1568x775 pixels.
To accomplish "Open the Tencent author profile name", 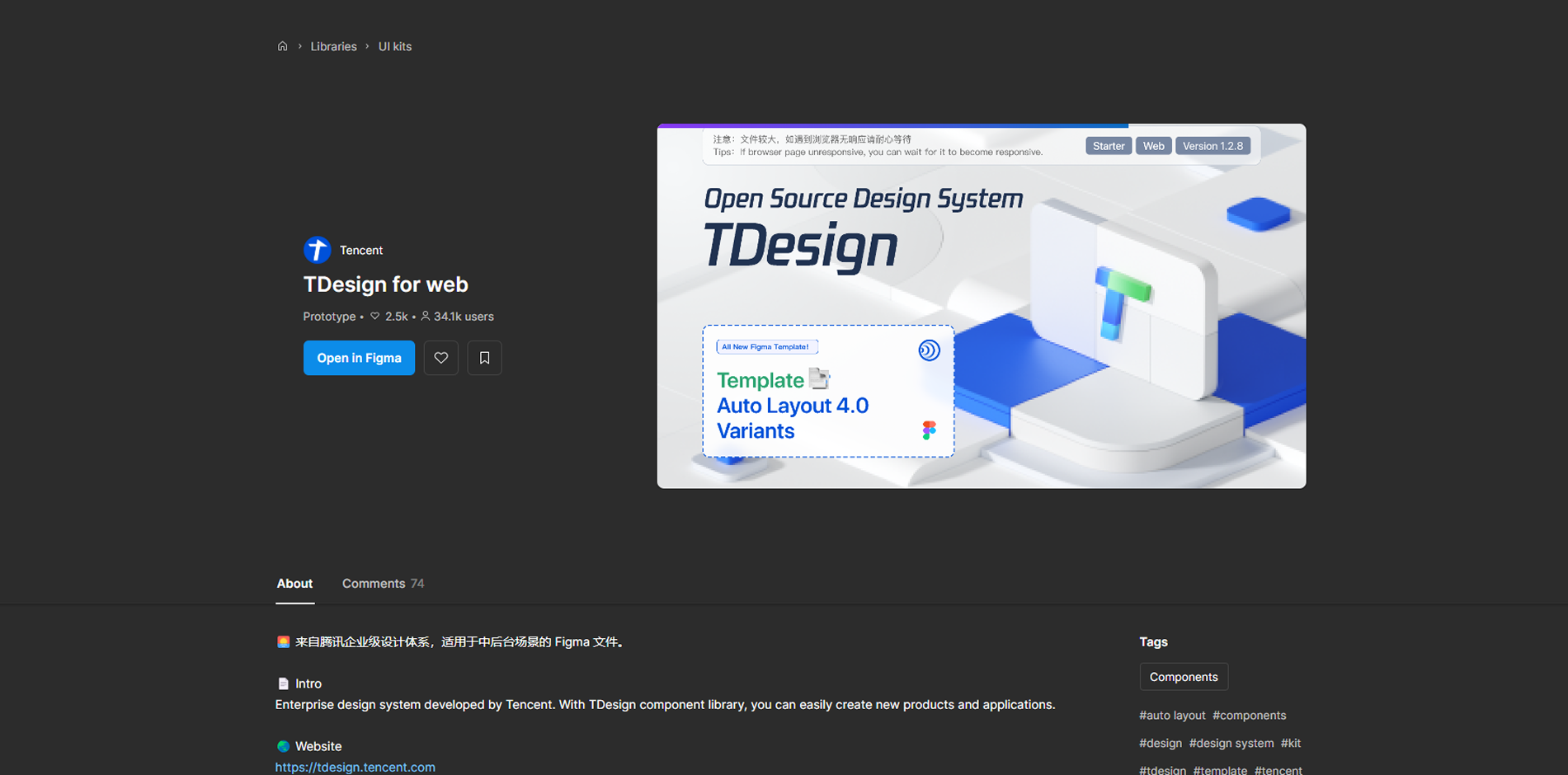I will [x=361, y=250].
